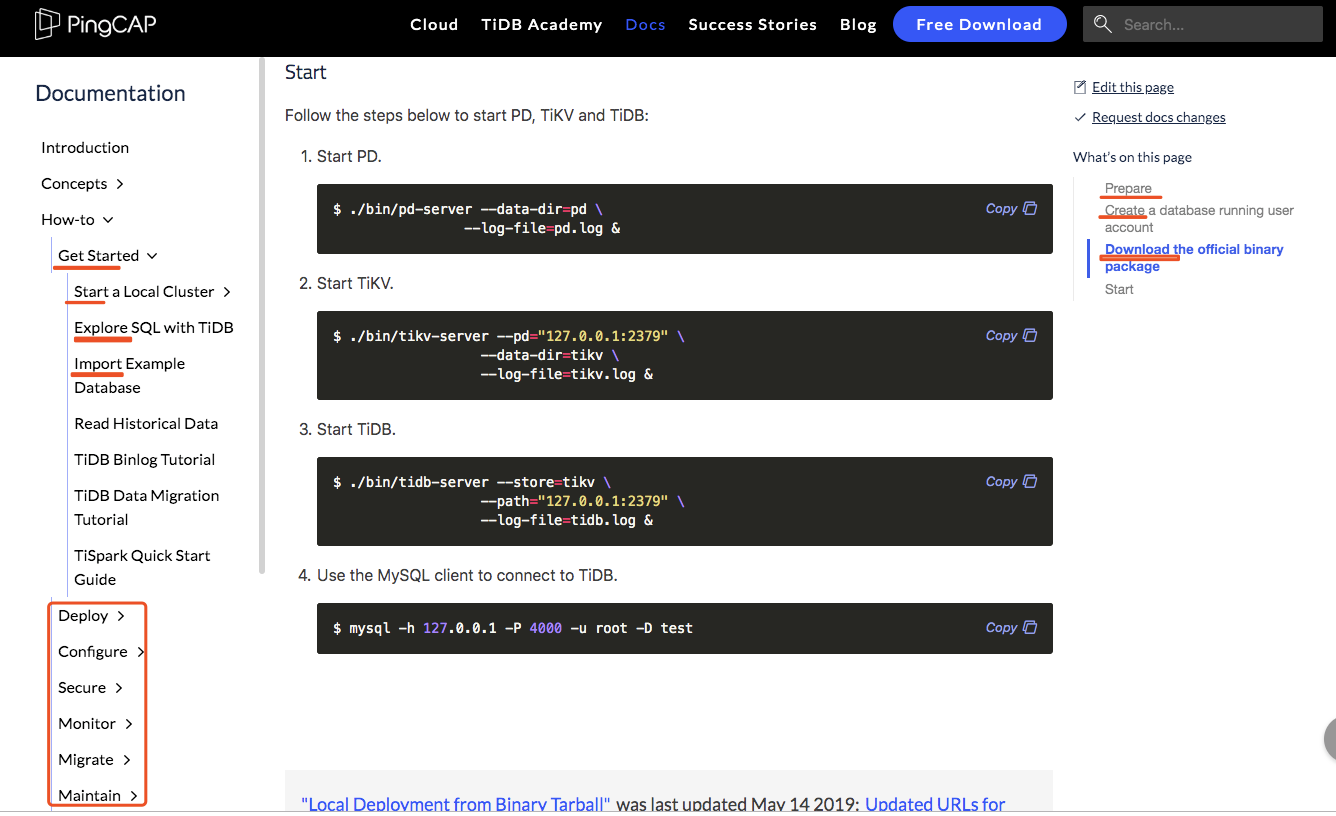Expand the Concepts section chevron
Screen dimensions: 1336x816
tap(120, 184)
